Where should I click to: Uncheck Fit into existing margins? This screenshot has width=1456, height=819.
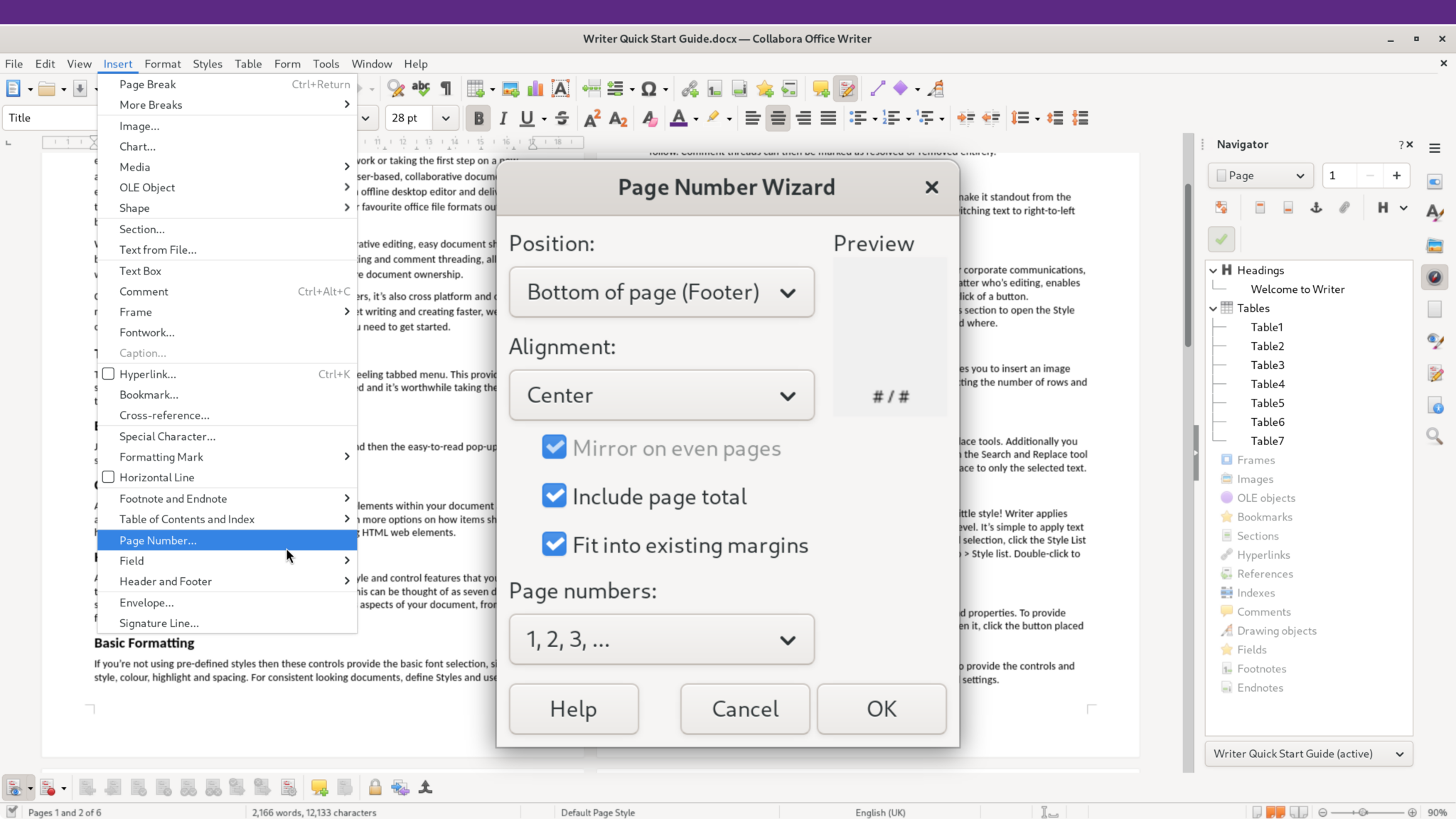(x=555, y=544)
